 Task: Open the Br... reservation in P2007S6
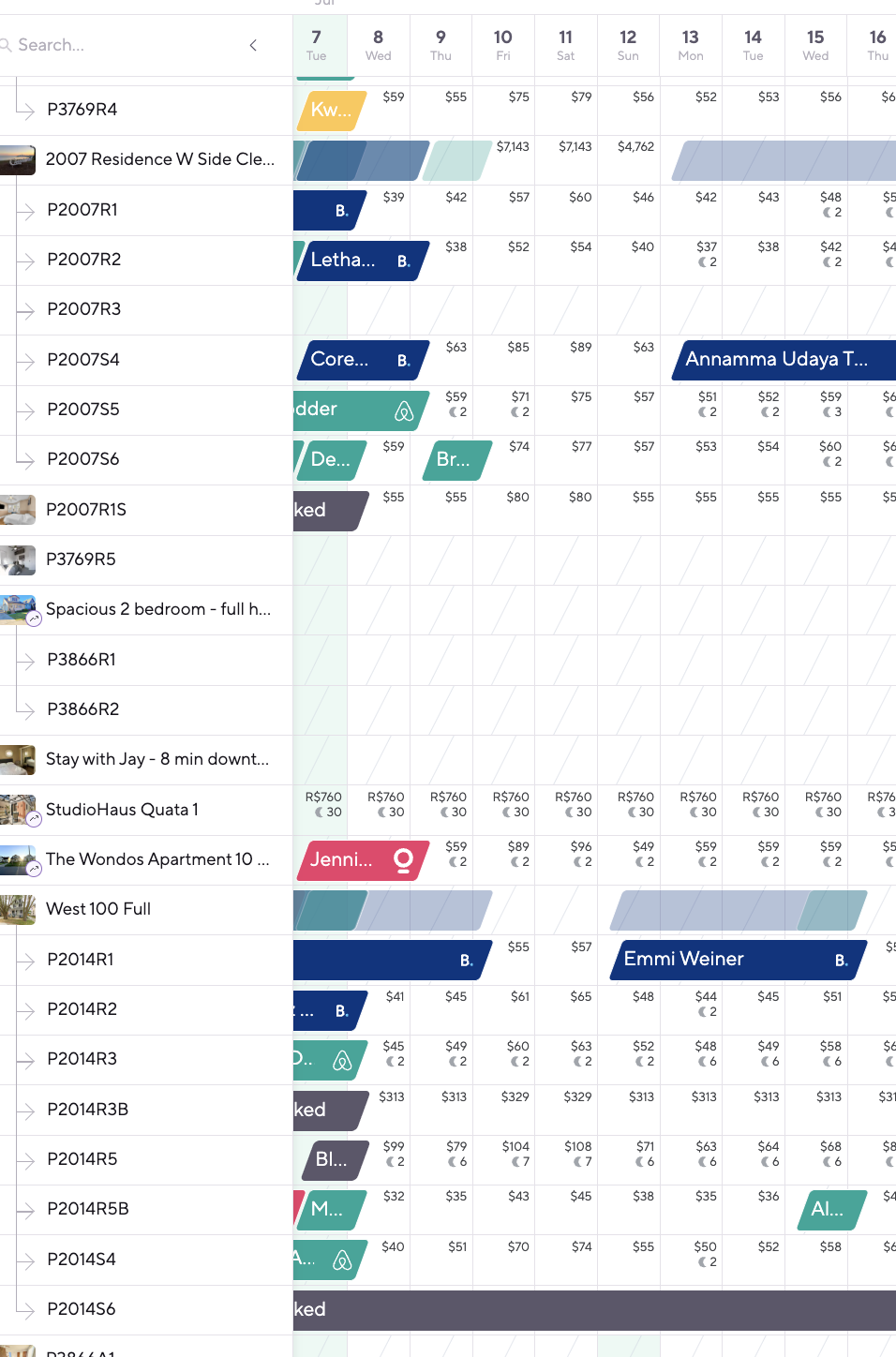pos(458,460)
